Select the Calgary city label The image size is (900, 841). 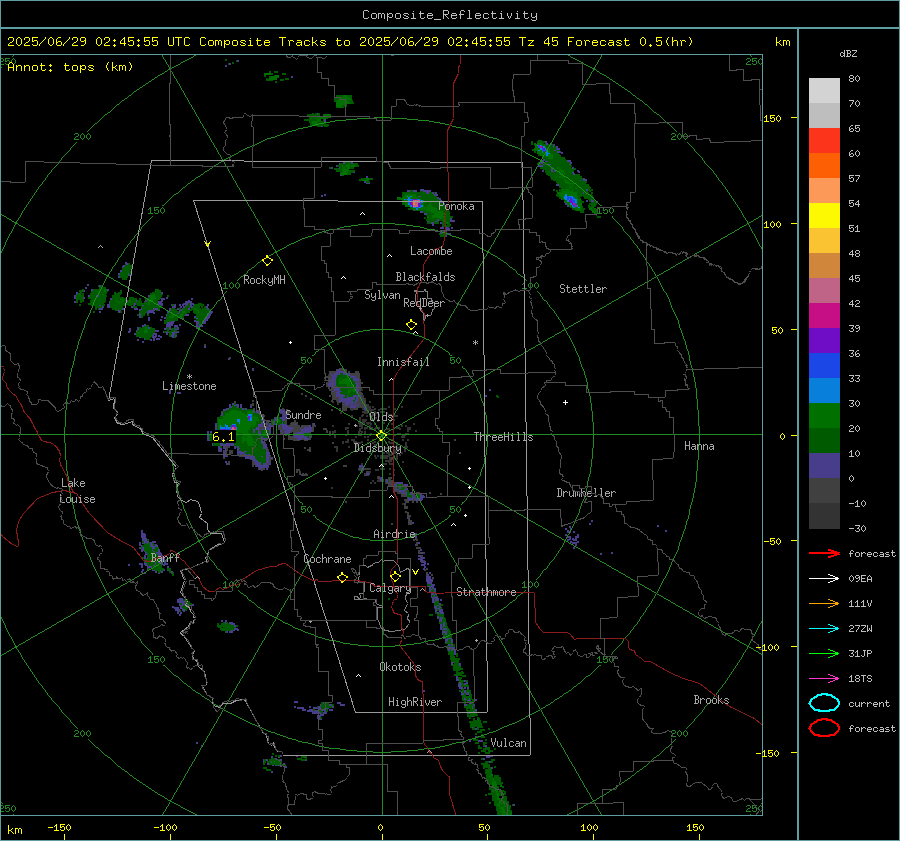390,588
